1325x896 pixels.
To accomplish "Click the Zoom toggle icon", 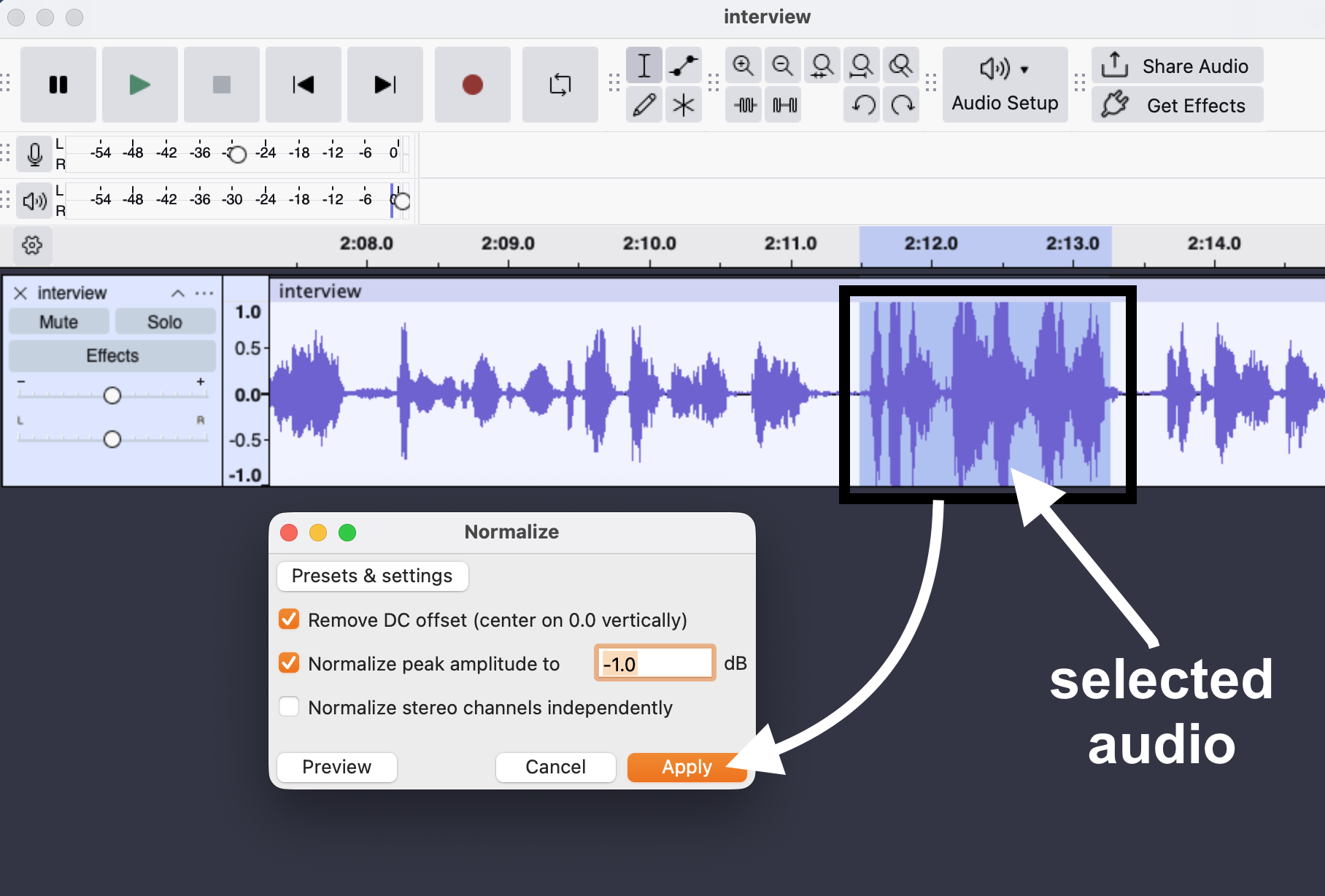I will point(901,66).
